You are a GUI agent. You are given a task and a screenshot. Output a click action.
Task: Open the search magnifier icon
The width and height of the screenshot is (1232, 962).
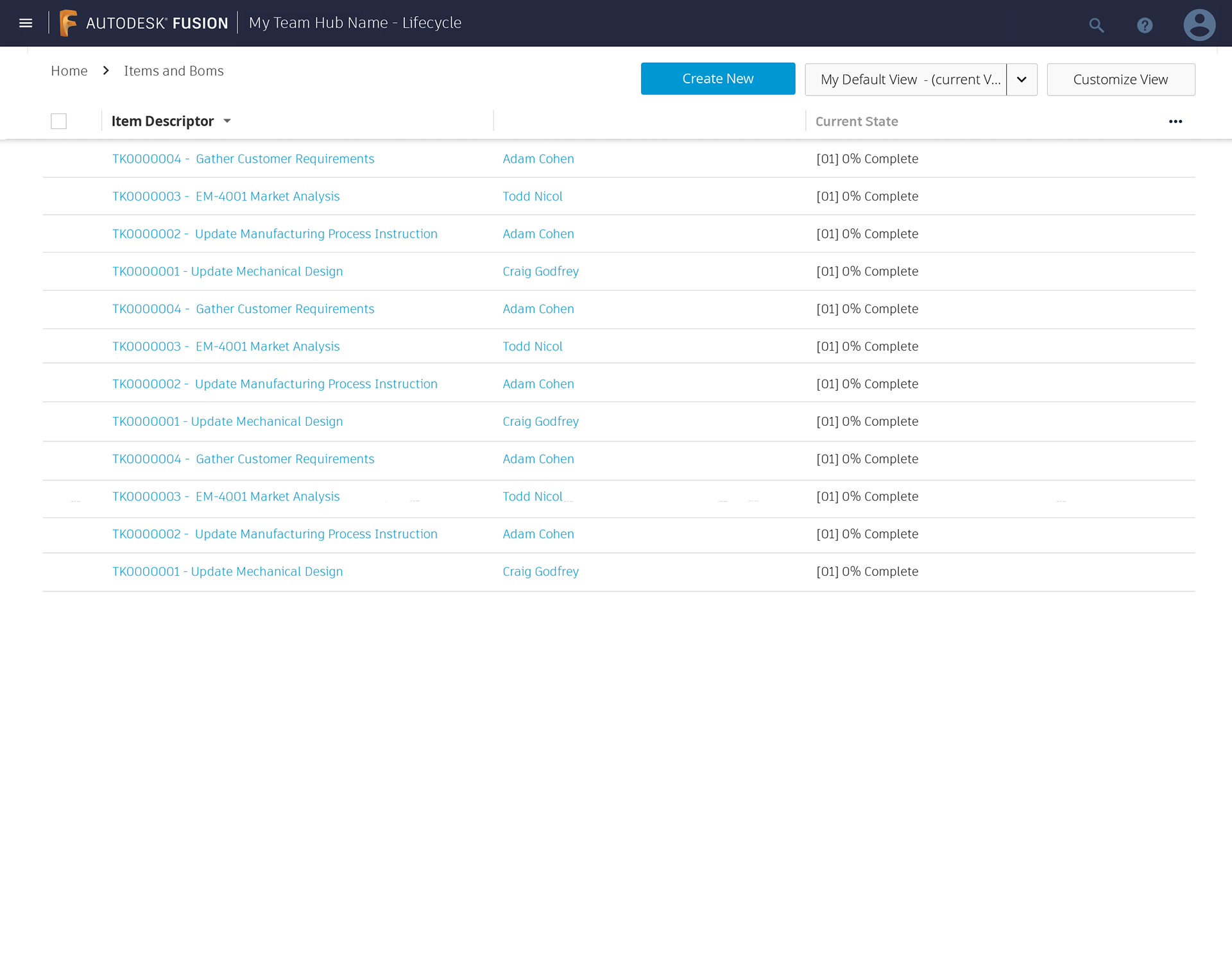click(1096, 26)
